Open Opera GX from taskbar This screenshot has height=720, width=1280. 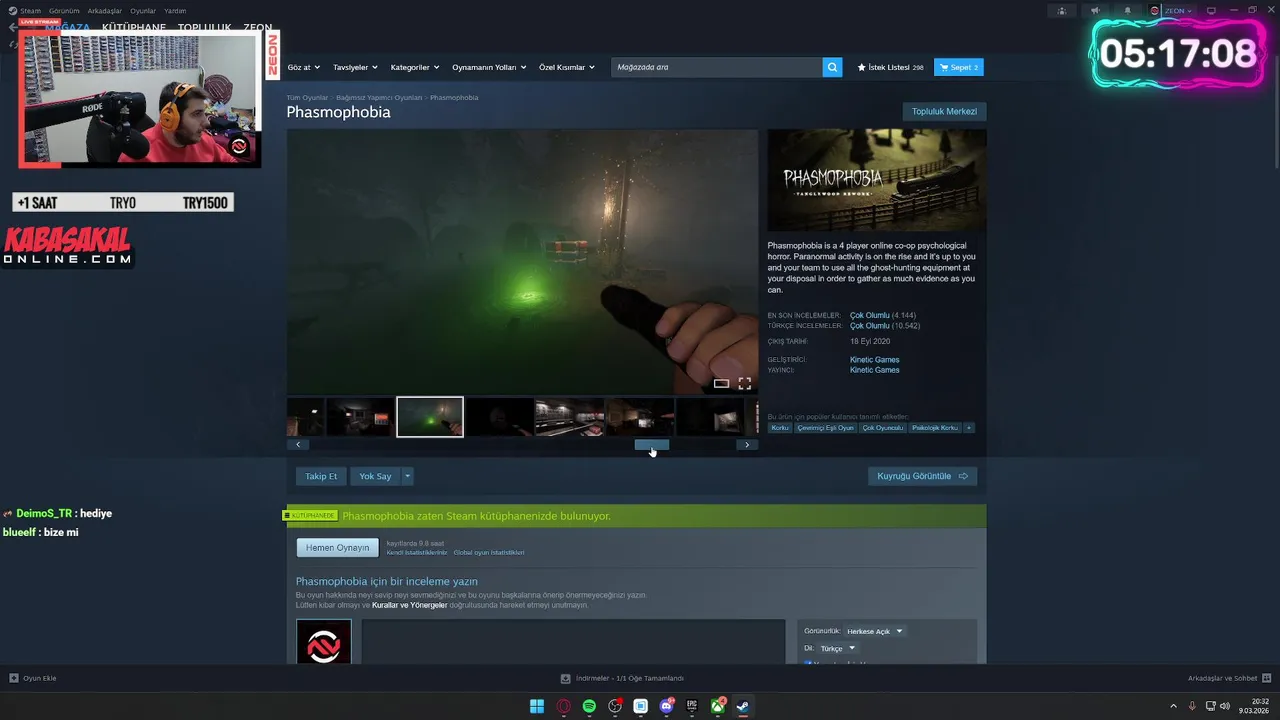[563, 706]
